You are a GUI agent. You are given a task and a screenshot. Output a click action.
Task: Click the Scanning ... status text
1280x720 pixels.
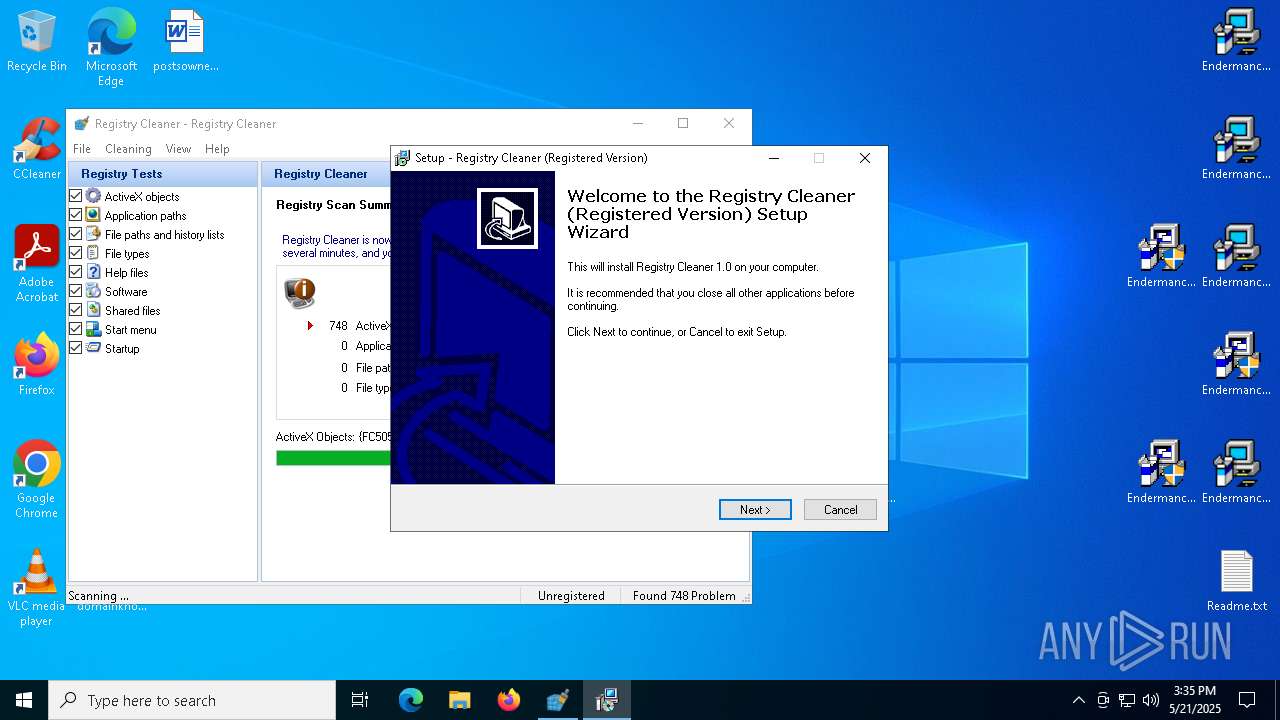98,596
